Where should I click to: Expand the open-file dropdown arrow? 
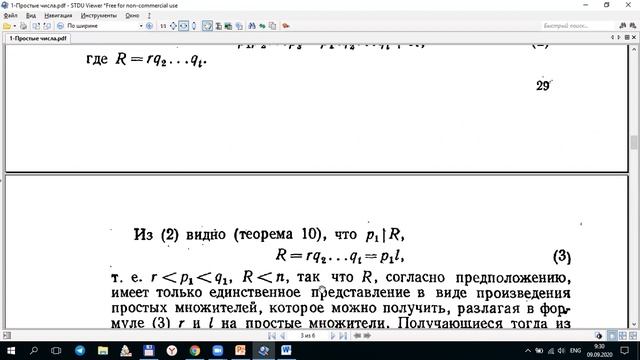(15, 26)
